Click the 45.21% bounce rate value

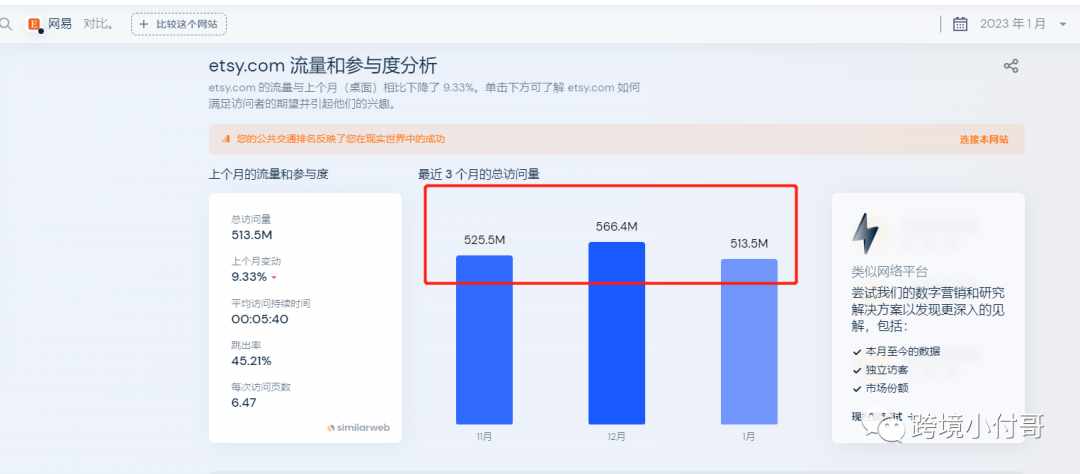point(251,360)
